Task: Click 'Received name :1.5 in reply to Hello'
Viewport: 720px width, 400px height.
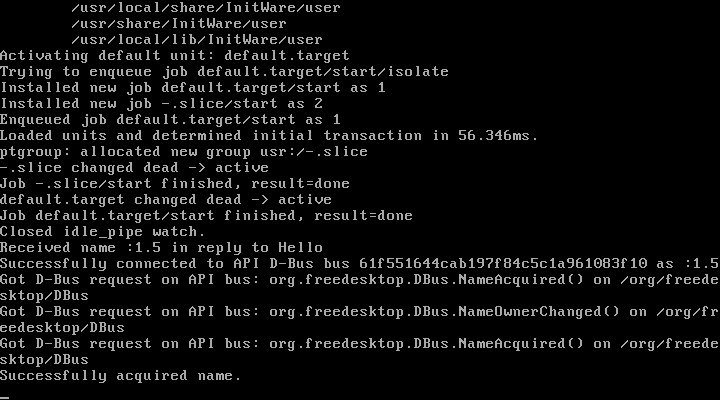Action: click(x=161, y=248)
